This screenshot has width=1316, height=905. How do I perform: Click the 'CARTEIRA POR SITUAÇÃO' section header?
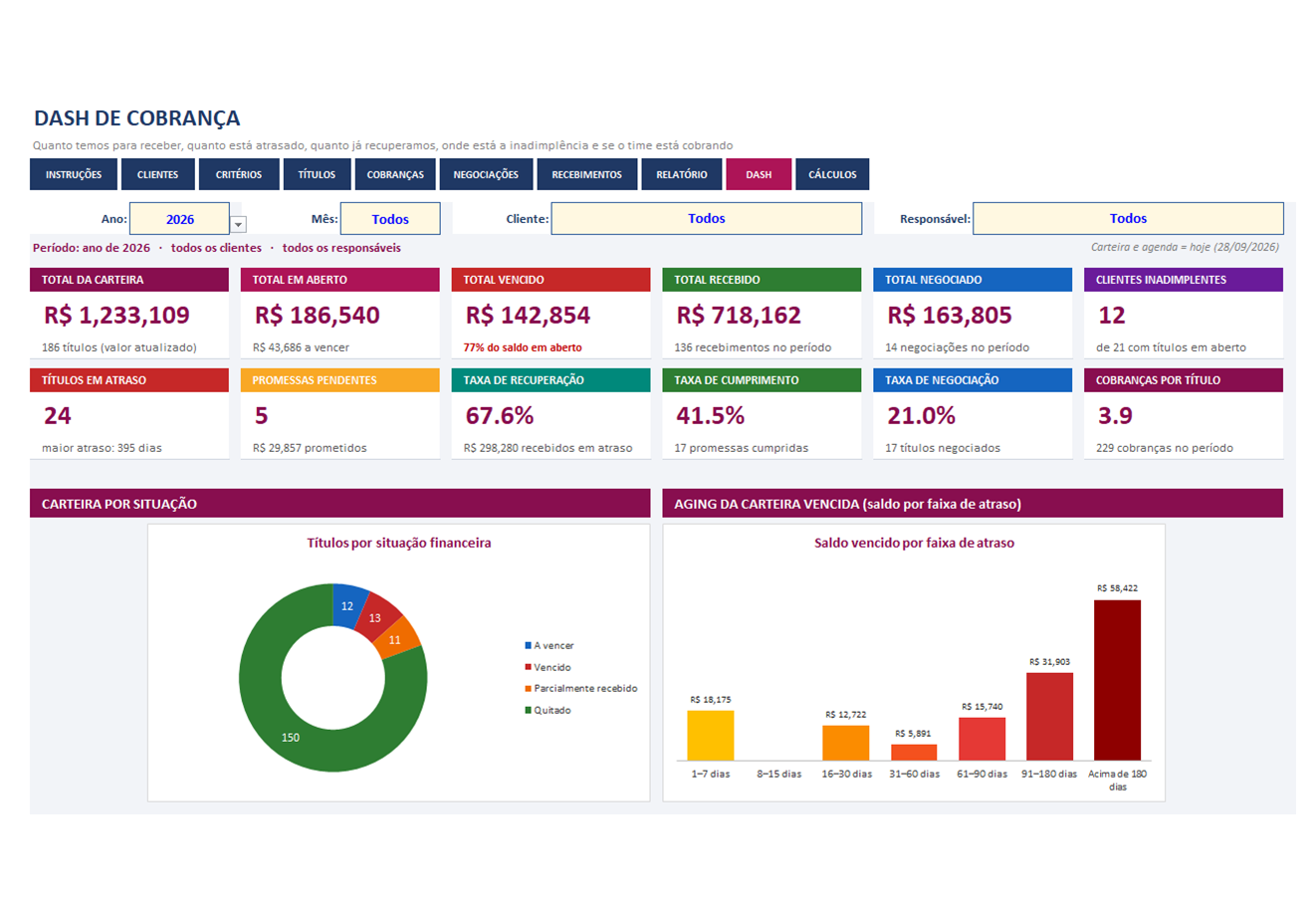tap(339, 504)
